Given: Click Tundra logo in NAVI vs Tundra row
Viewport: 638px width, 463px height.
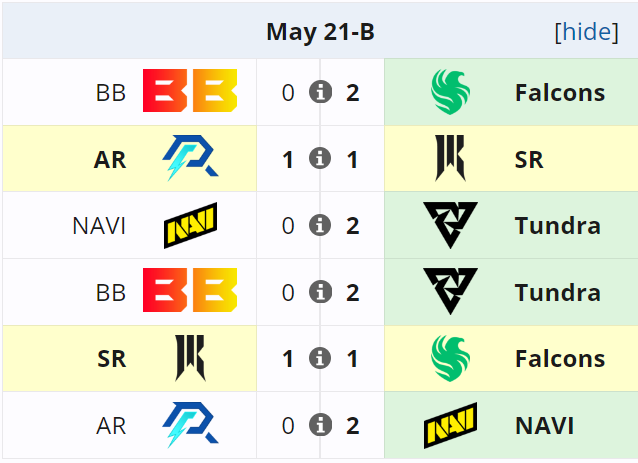Looking at the screenshot, I should [449, 225].
